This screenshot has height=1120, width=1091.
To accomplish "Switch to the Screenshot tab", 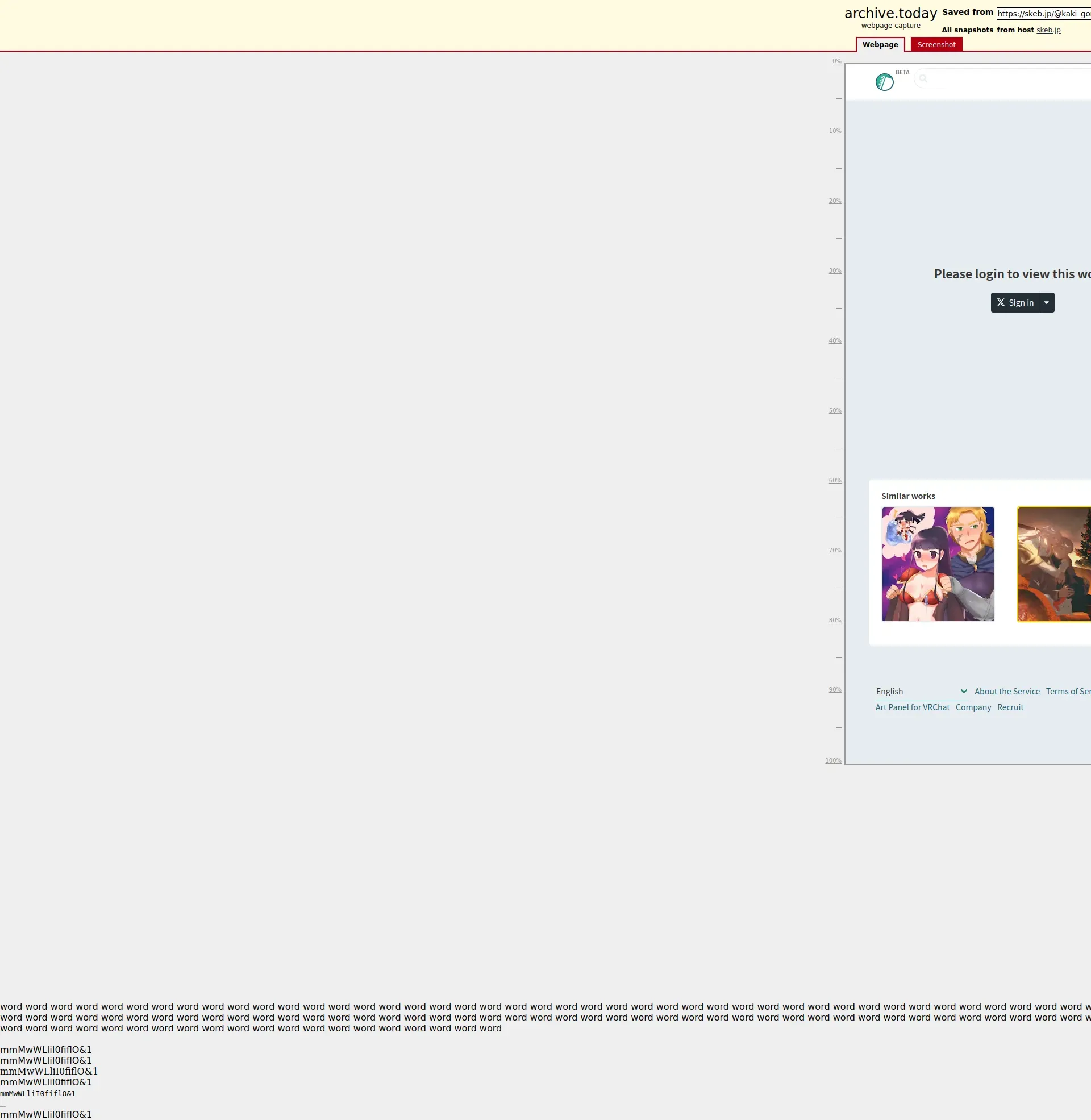I will click(936, 45).
